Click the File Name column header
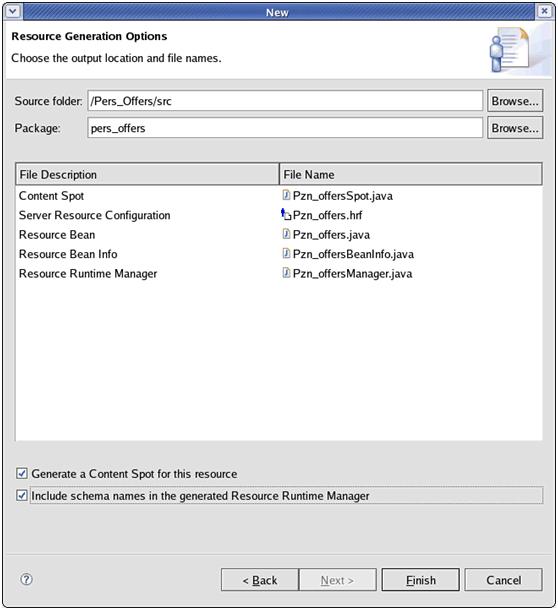Screen dimensions: 558x610 click(x=411, y=174)
